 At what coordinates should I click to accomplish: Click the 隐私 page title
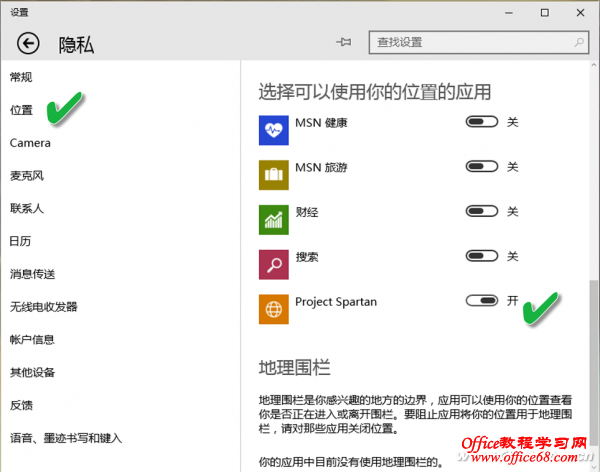(76, 45)
